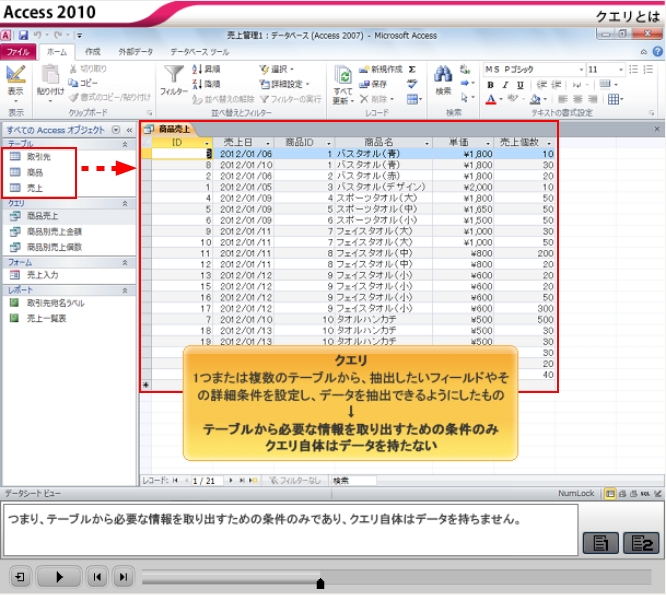Click the font color A icon
This screenshot has width=666, height=595.
(491, 99)
